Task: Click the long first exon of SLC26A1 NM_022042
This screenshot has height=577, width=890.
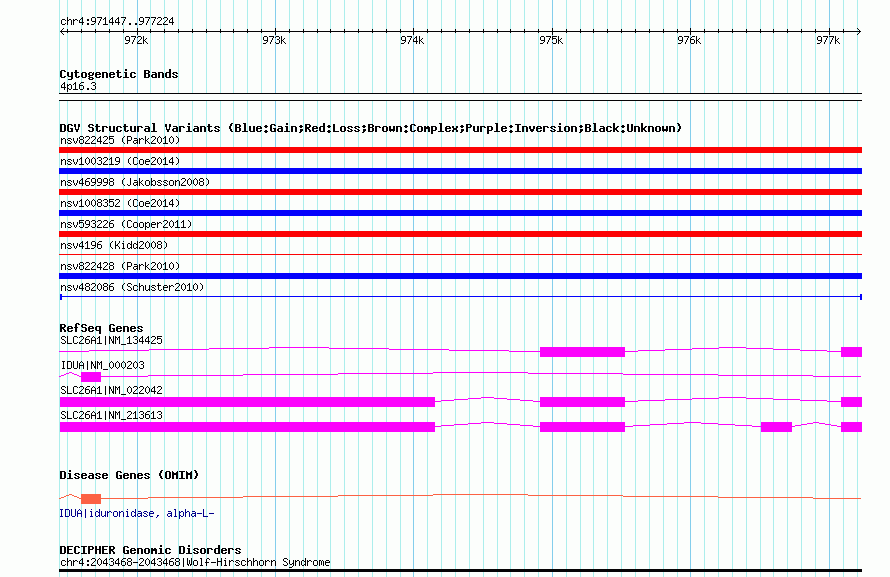Action: pos(247,402)
